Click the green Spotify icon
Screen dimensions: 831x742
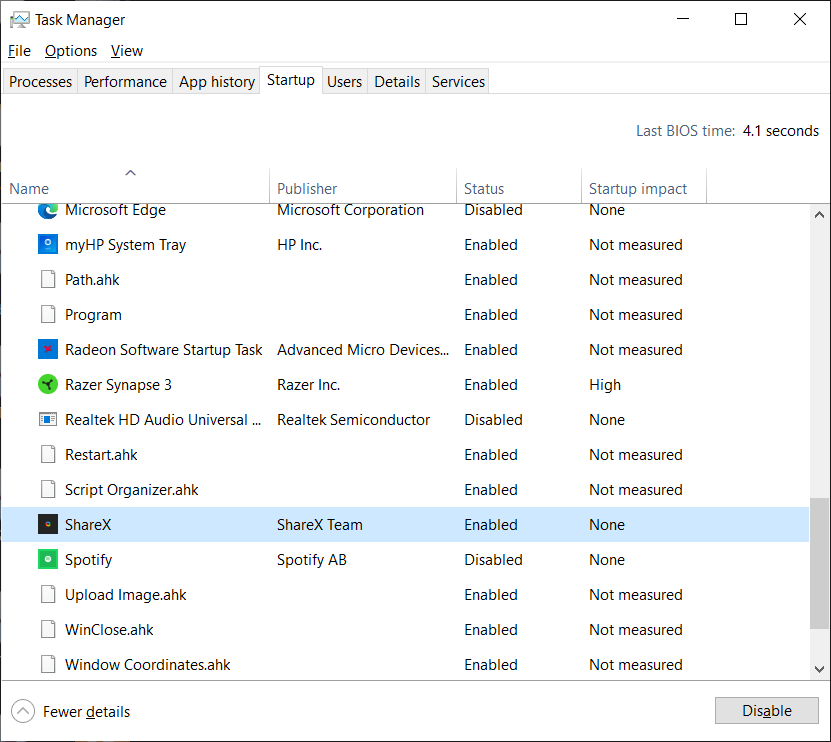(48, 560)
